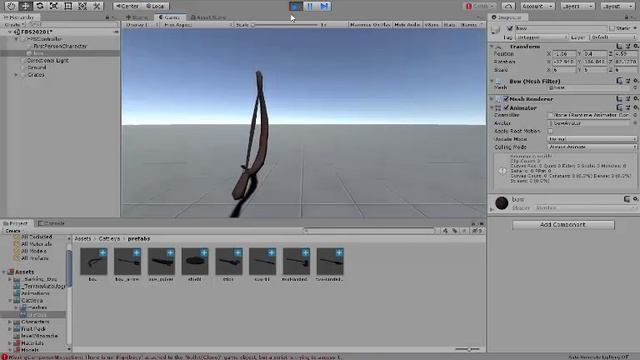
Task: Click the Rotation Y input field
Action: pos(596,62)
